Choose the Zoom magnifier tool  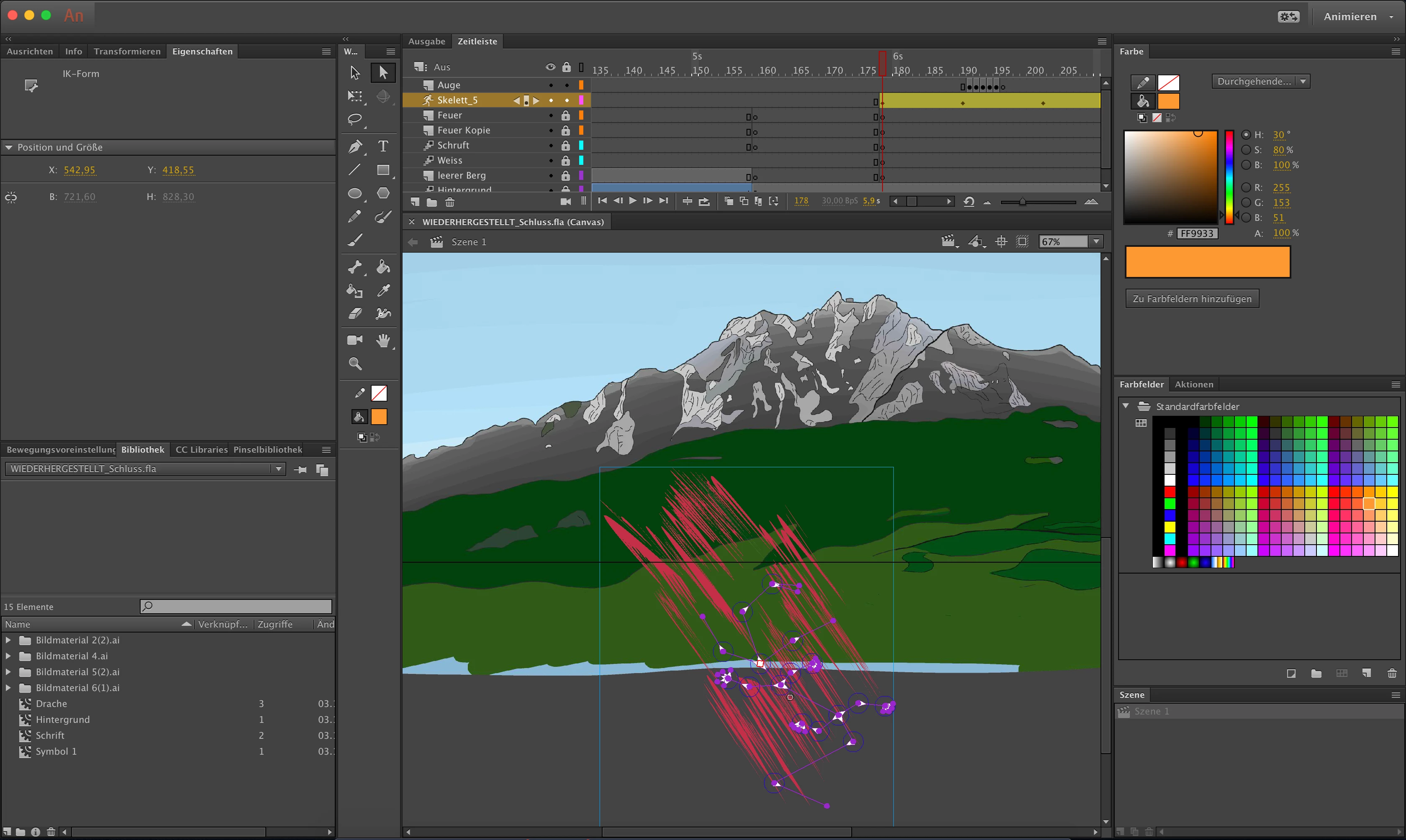[355, 364]
